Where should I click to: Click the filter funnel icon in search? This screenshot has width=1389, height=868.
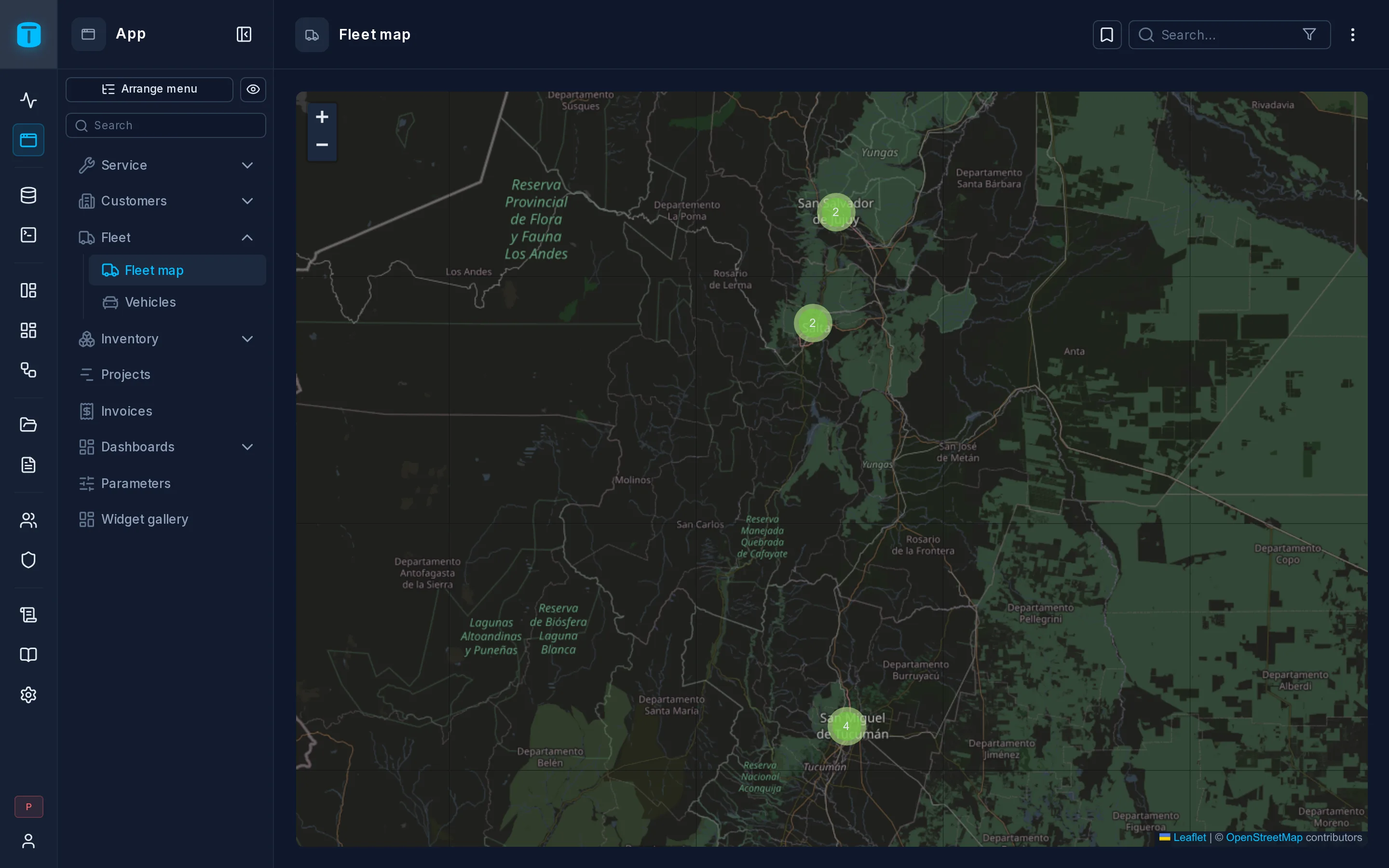1309,34
